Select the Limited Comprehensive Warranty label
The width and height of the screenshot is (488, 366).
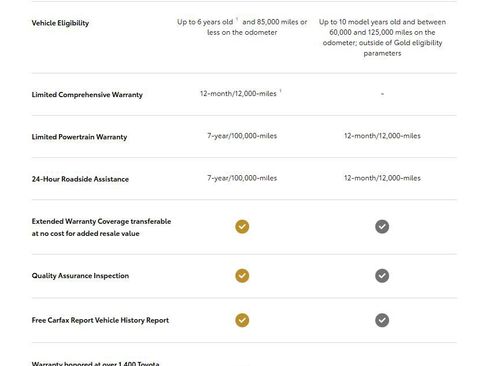(x=87, y=95)
